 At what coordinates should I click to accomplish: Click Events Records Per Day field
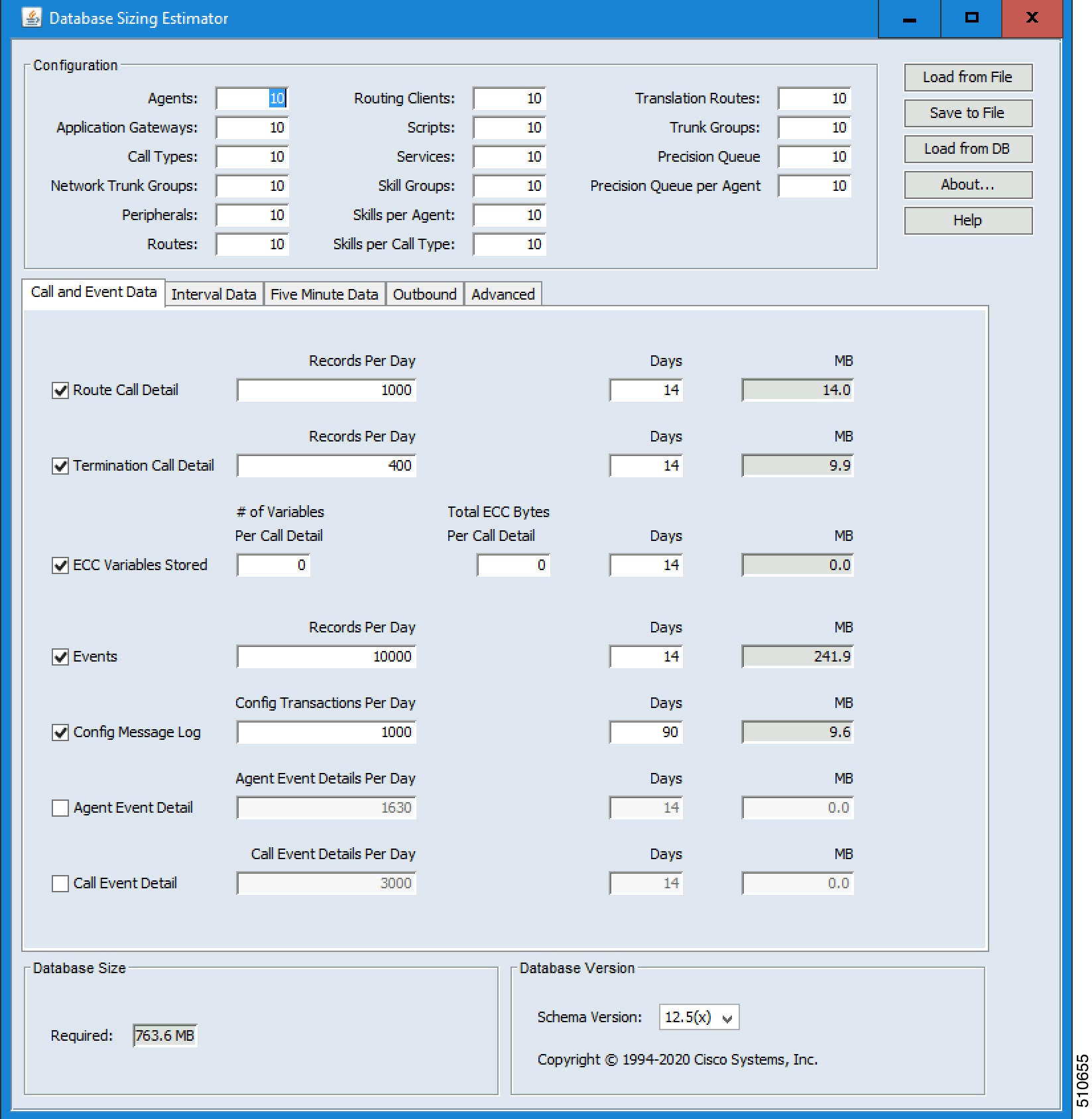click(326, 657)
